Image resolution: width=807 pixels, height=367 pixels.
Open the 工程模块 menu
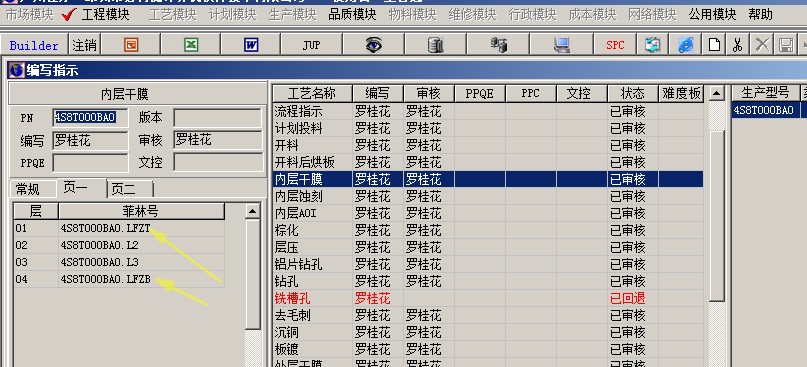point(106,15)
